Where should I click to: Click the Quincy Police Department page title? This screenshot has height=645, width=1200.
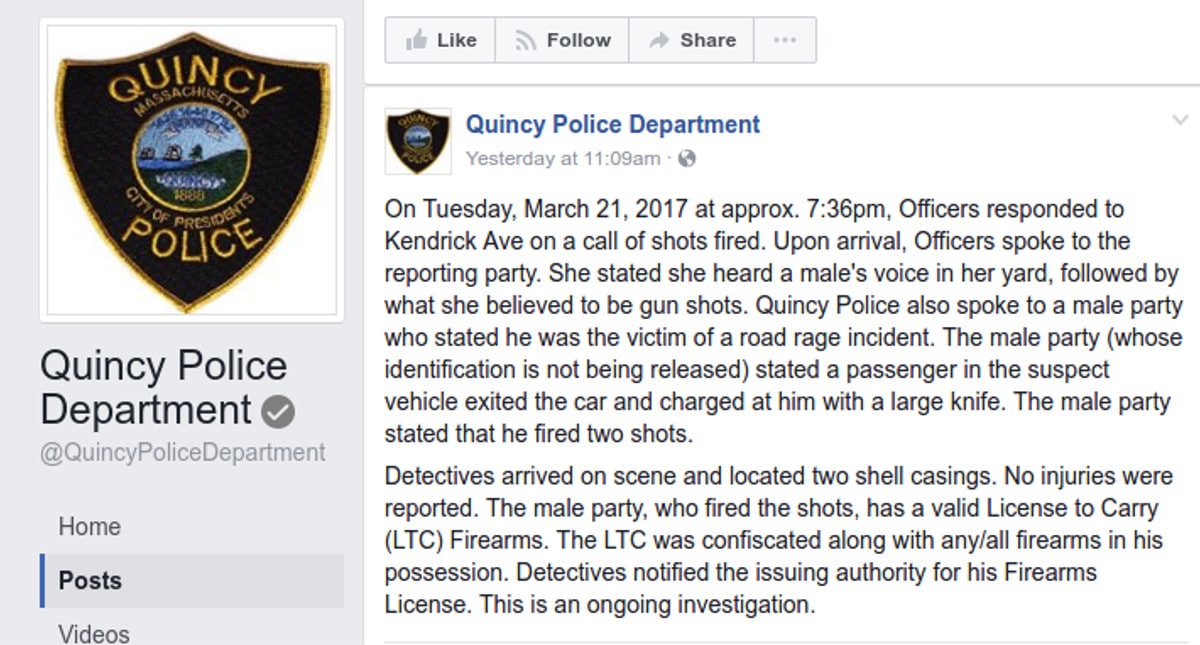point(163,388)
